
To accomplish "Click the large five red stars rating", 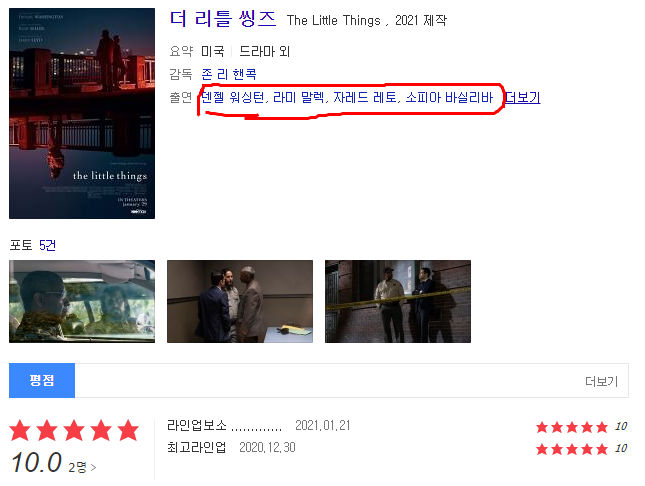I will click(74, 430).
